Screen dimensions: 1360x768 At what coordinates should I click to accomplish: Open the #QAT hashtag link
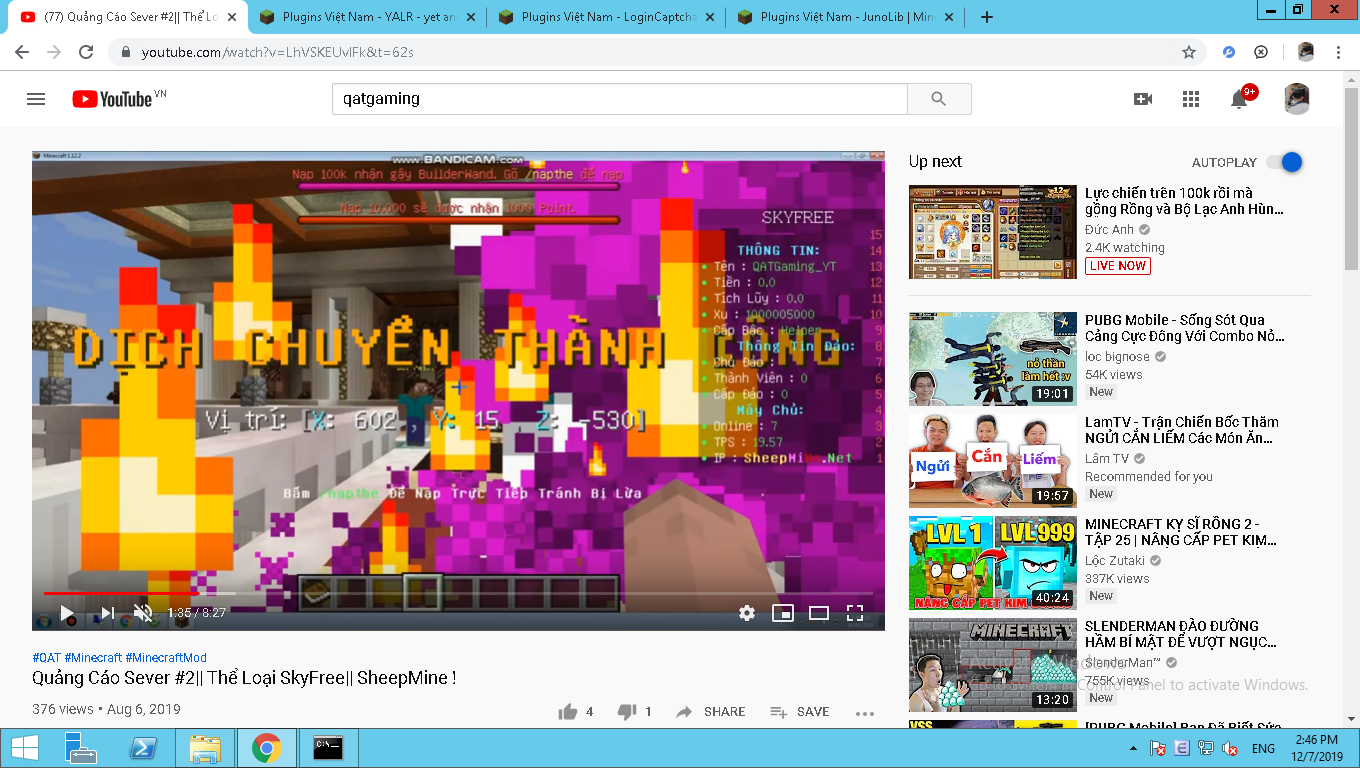click(x=46, y=657)
